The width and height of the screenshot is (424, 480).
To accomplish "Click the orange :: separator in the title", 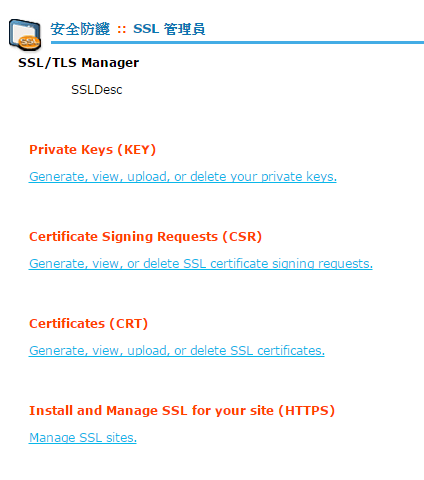I will (122, 30).
